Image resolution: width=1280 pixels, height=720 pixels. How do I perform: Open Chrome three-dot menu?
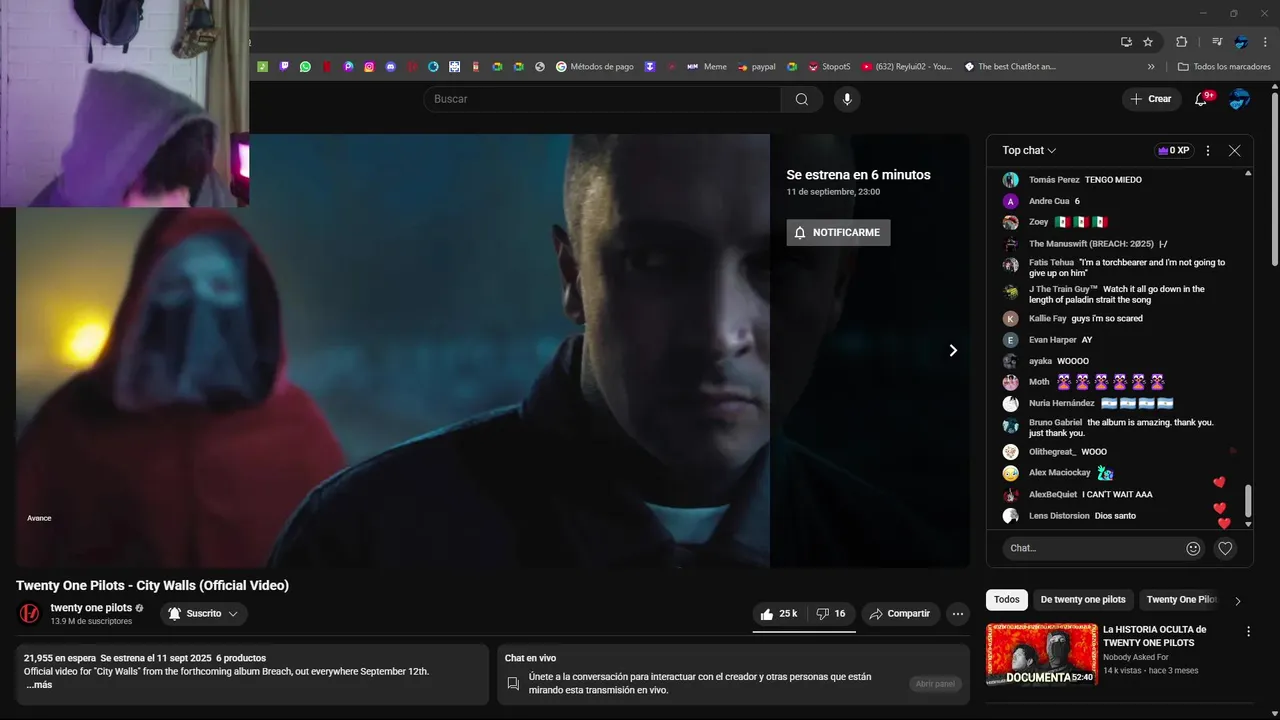[x=1265, y=42]
